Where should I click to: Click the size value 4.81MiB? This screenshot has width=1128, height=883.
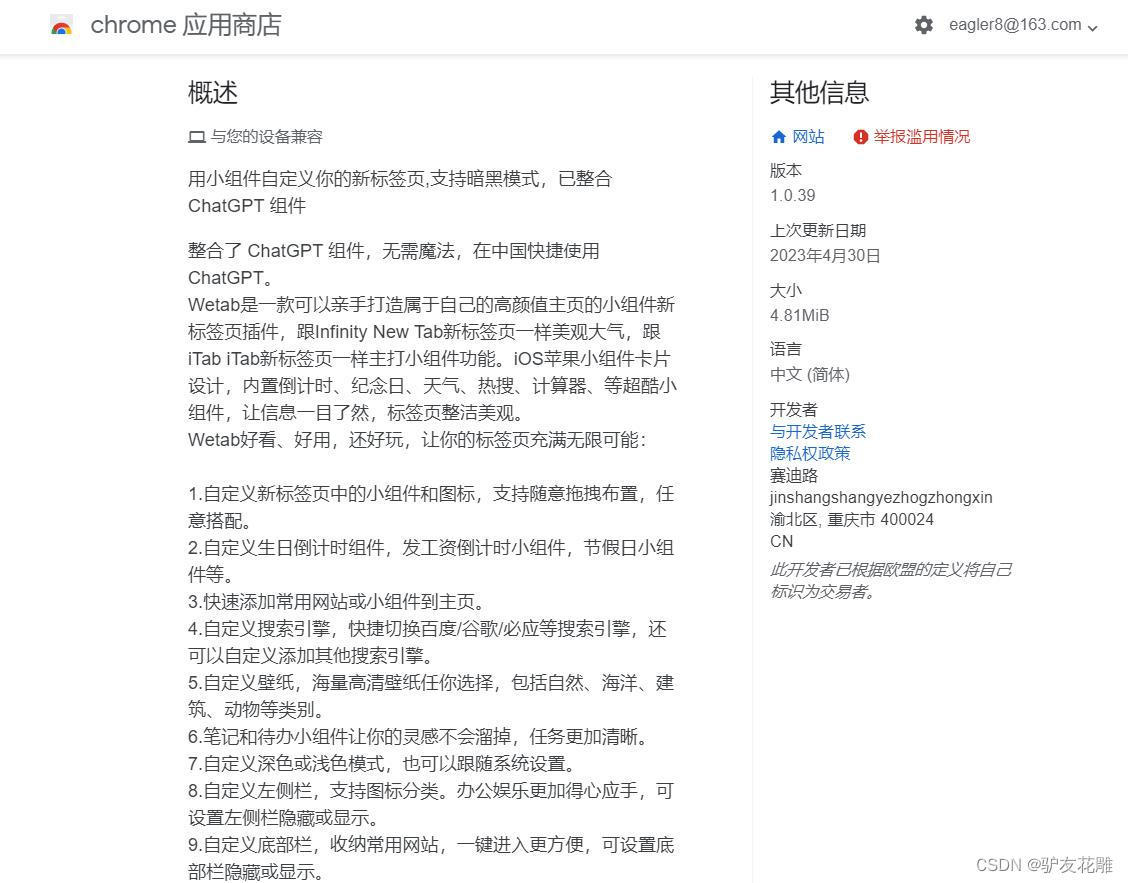click(x=799, y=315)
